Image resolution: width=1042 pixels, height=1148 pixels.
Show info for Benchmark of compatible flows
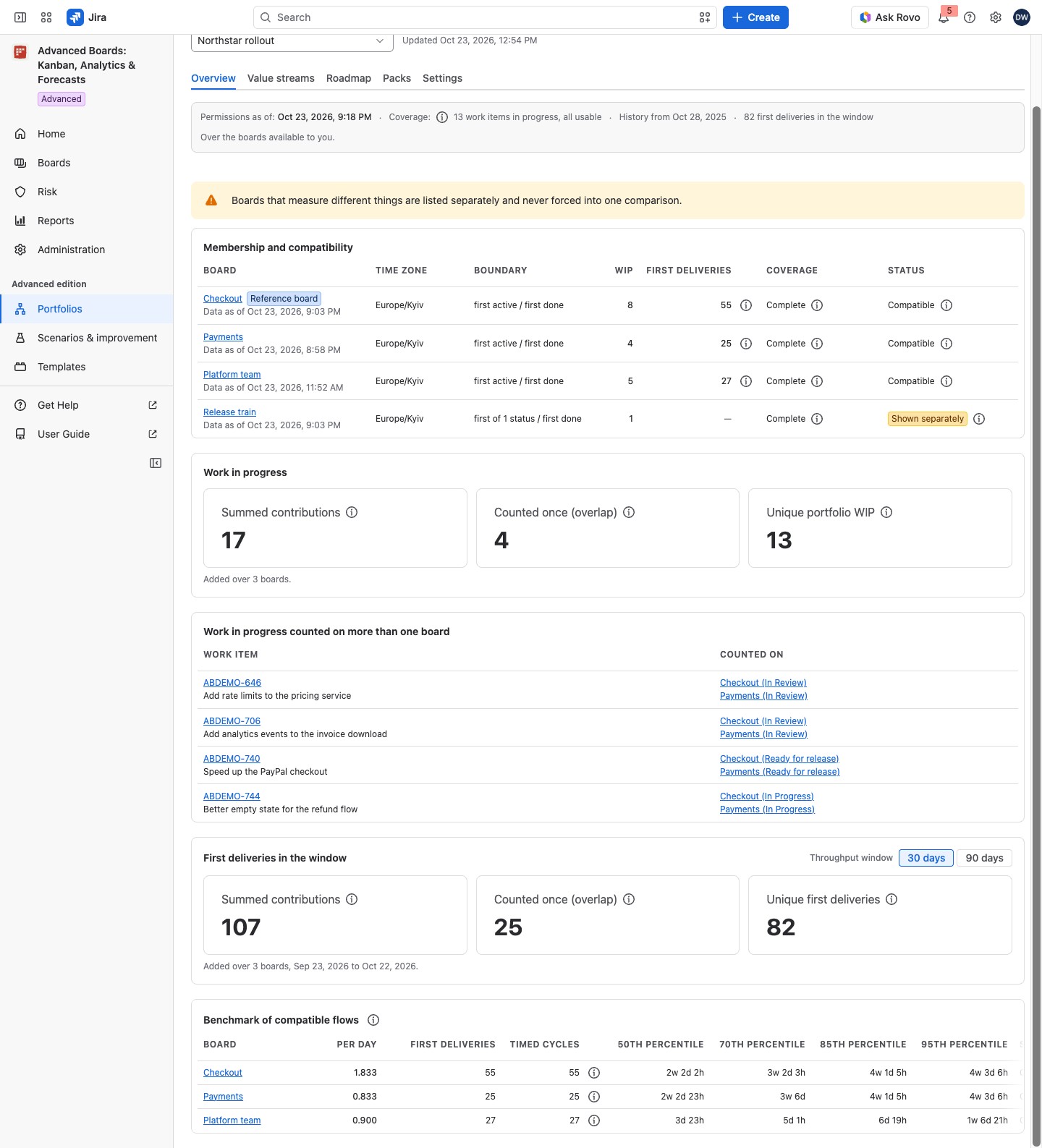tap(373, 1020)
